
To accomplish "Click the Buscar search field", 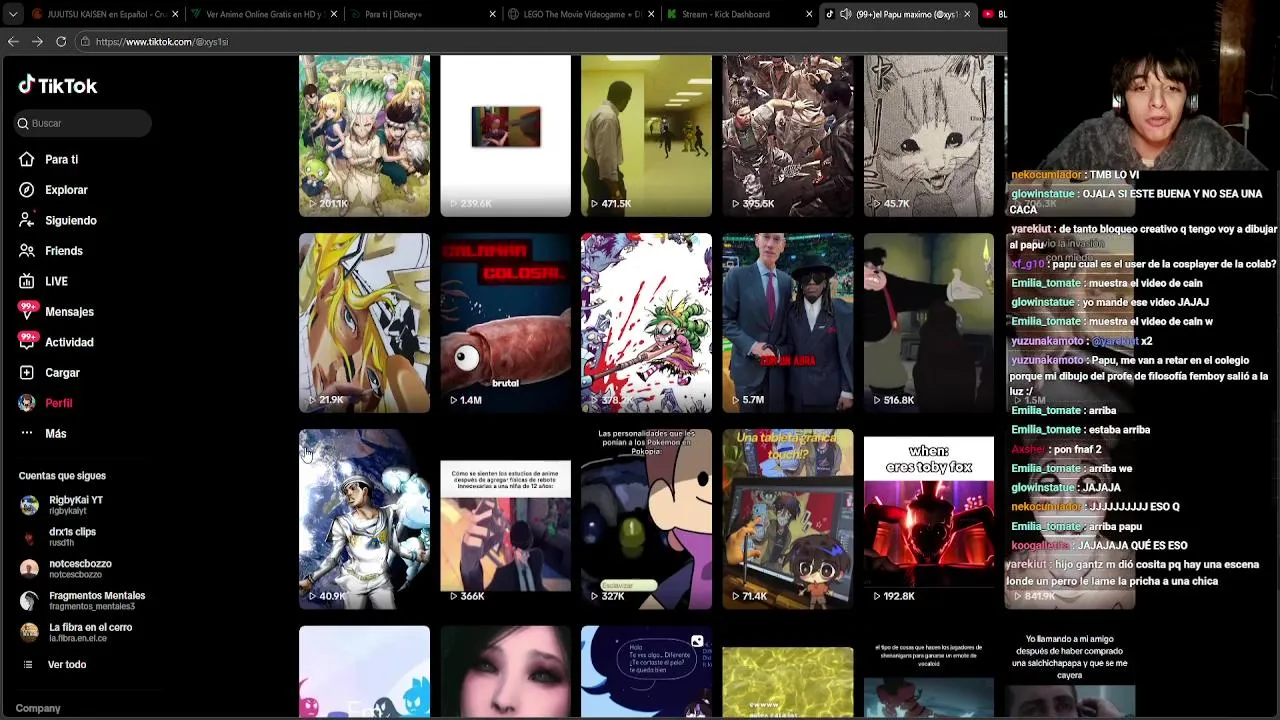I will (84, 123).
